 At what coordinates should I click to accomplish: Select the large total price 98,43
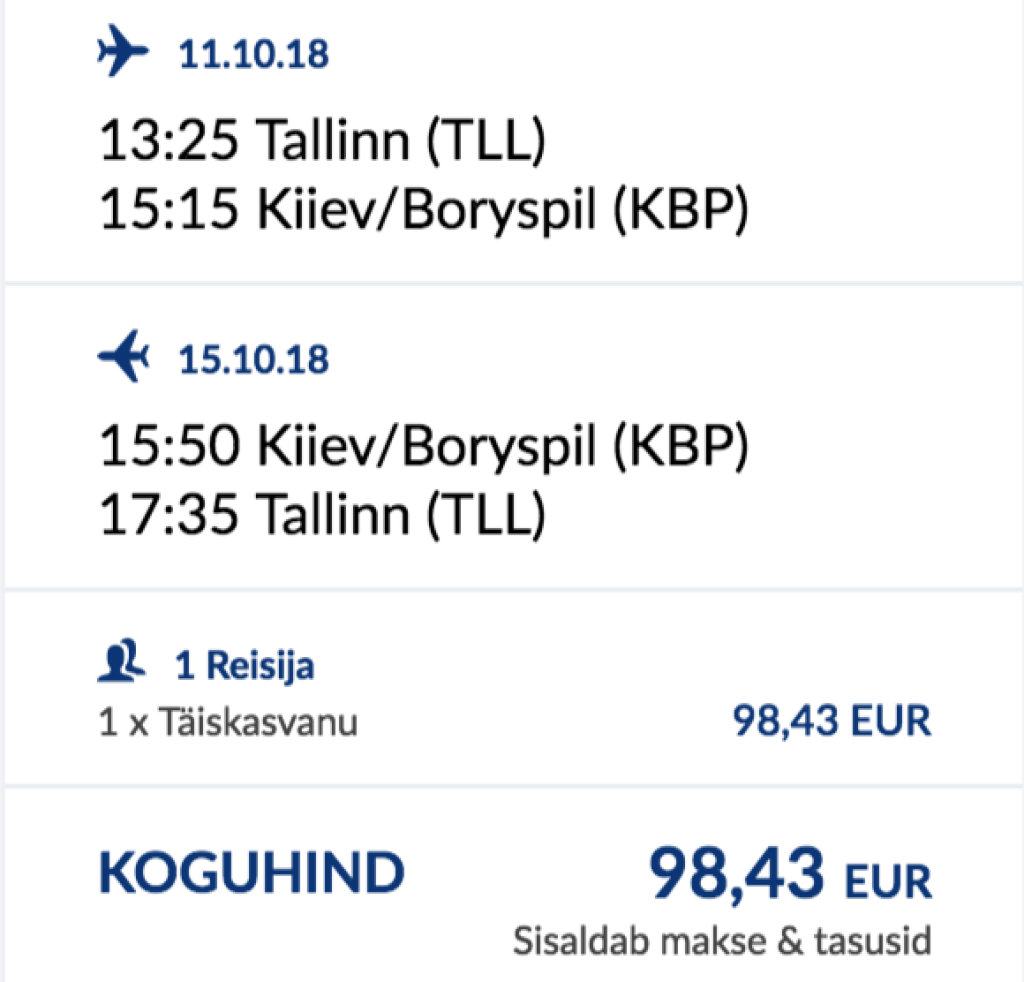[x=738, y=872]
